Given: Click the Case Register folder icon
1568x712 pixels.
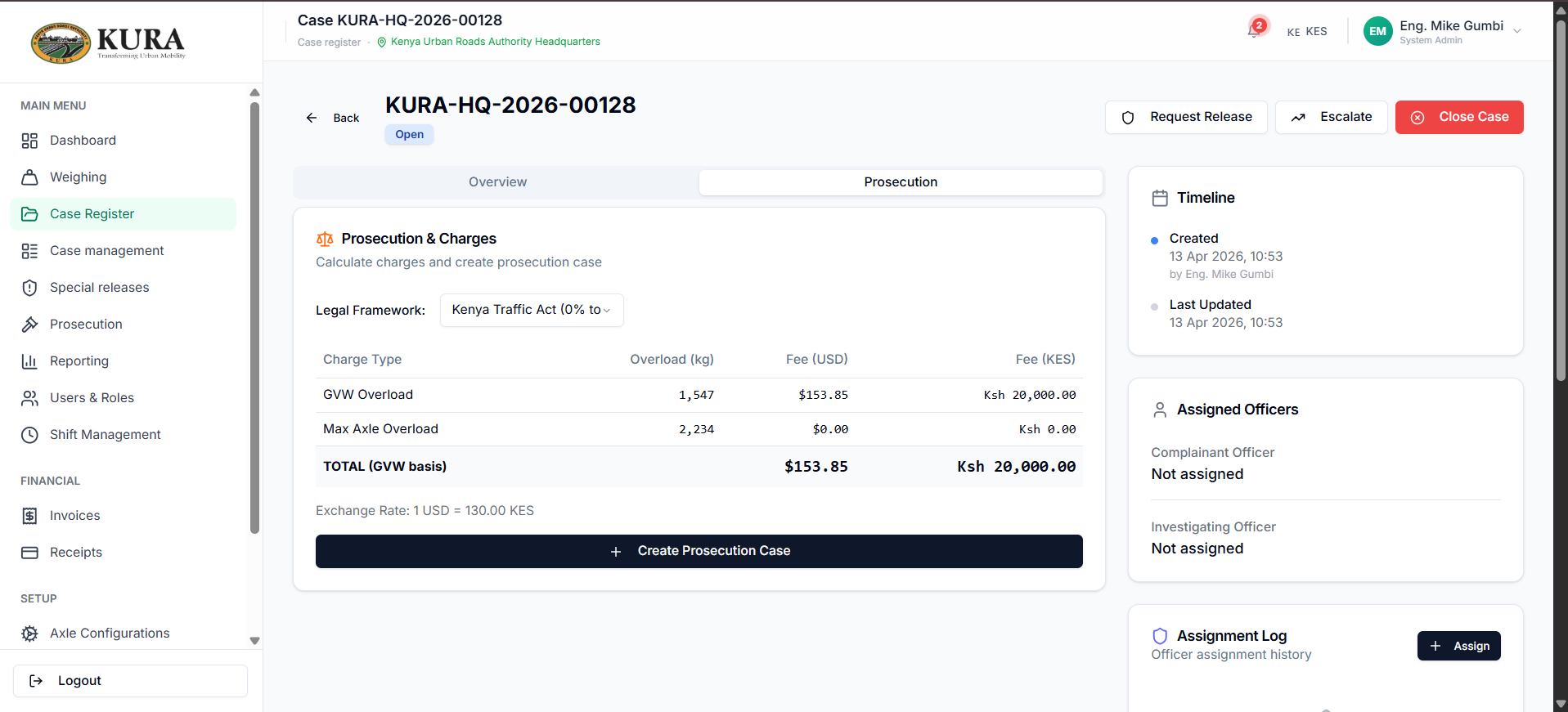Looking at the screenshot, I should point(29,214).
